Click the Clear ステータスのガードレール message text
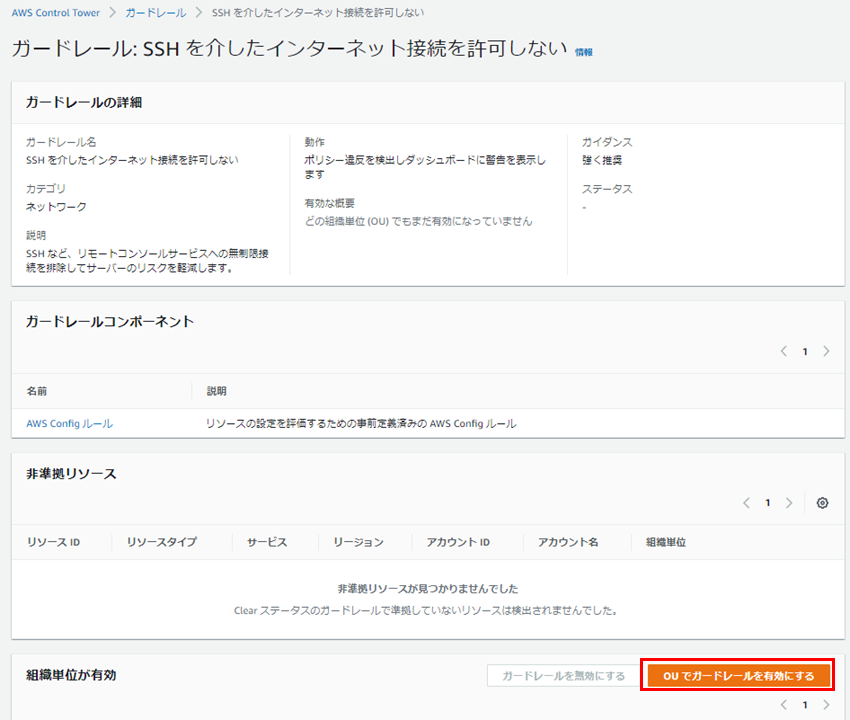This screenshot has height=720, width=850. click(428, 610)
